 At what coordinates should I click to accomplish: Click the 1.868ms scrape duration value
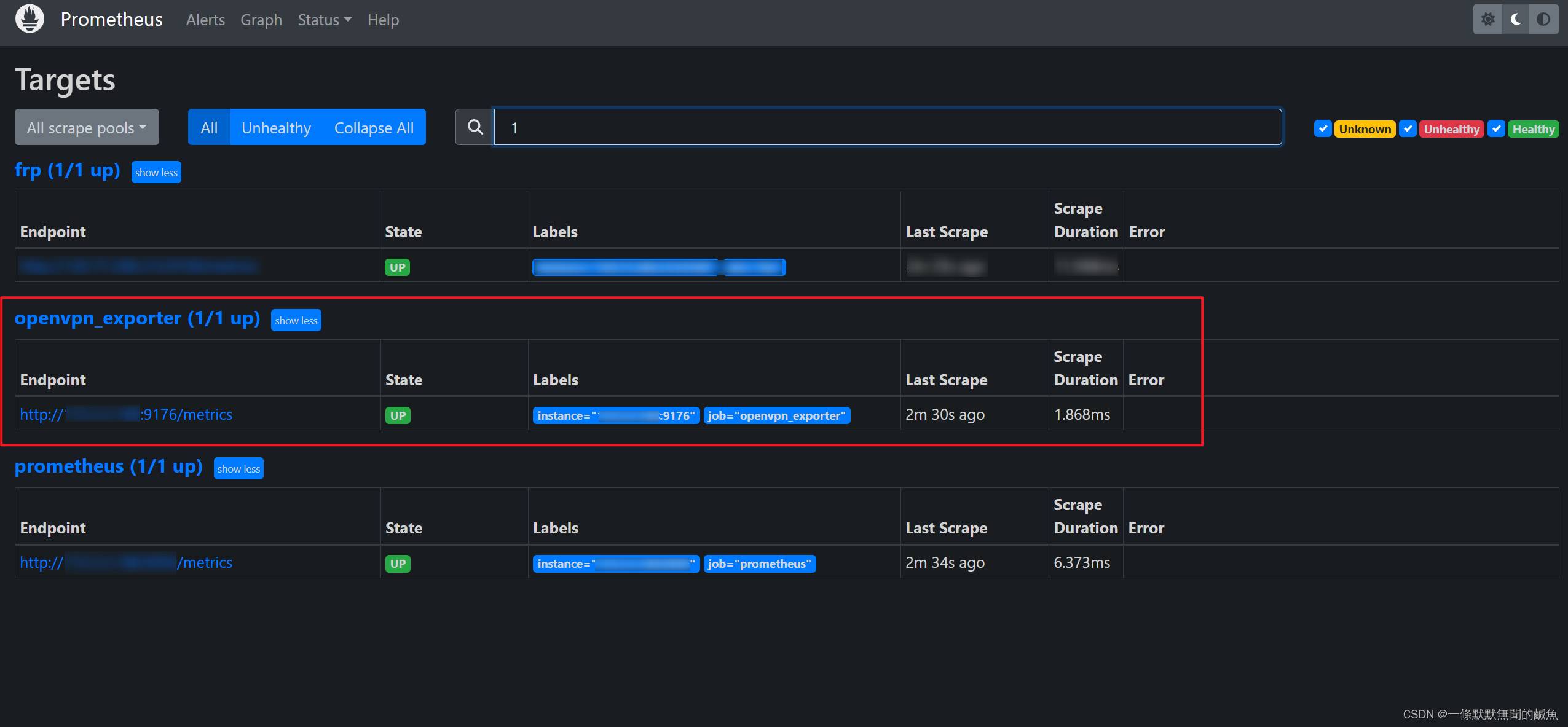1082,414
